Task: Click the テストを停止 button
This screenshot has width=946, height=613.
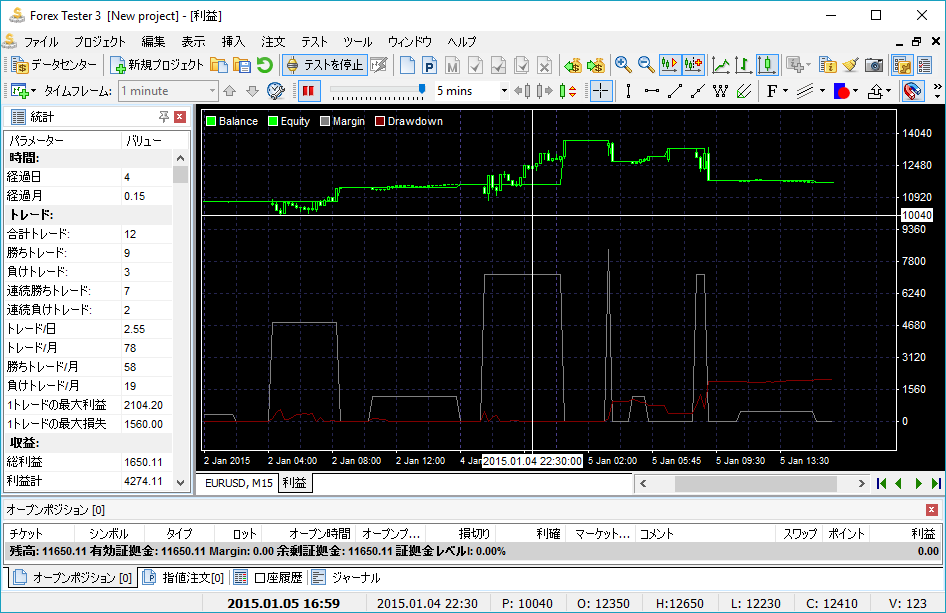Action: pyautogui.click(x=324, y=65)
